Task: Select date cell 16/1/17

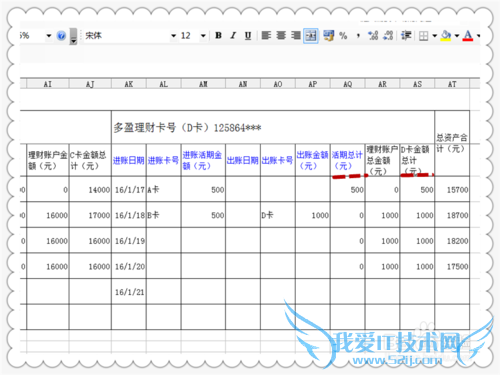Action: click(129, 189)
